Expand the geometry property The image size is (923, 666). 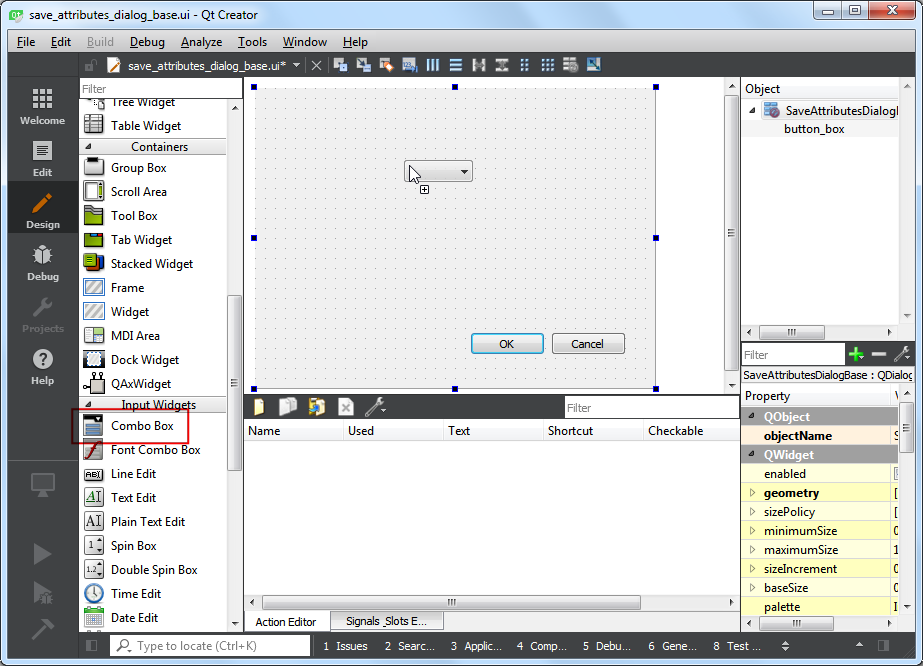[x=752, y=493]
